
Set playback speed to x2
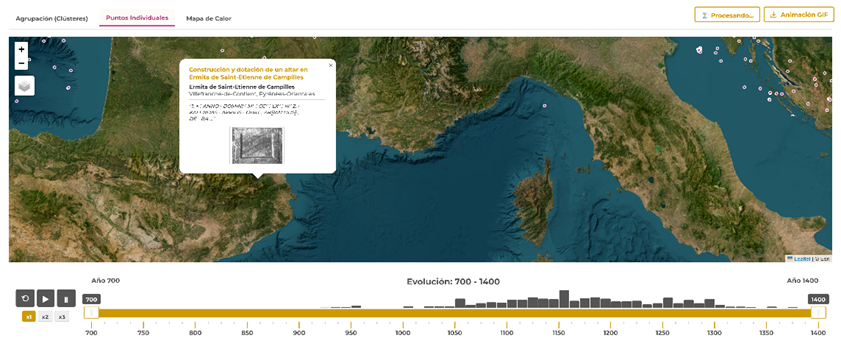[46, 317]
